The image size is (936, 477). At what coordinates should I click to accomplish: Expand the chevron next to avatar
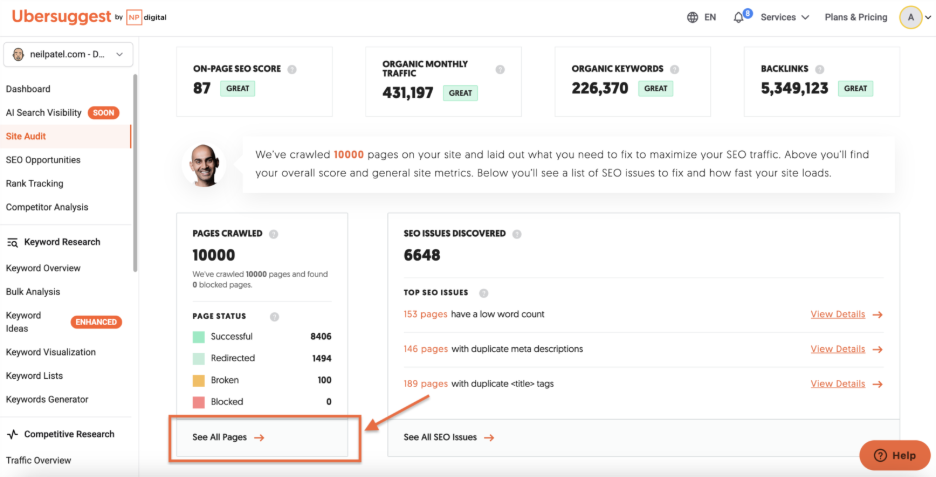point(928,18)
